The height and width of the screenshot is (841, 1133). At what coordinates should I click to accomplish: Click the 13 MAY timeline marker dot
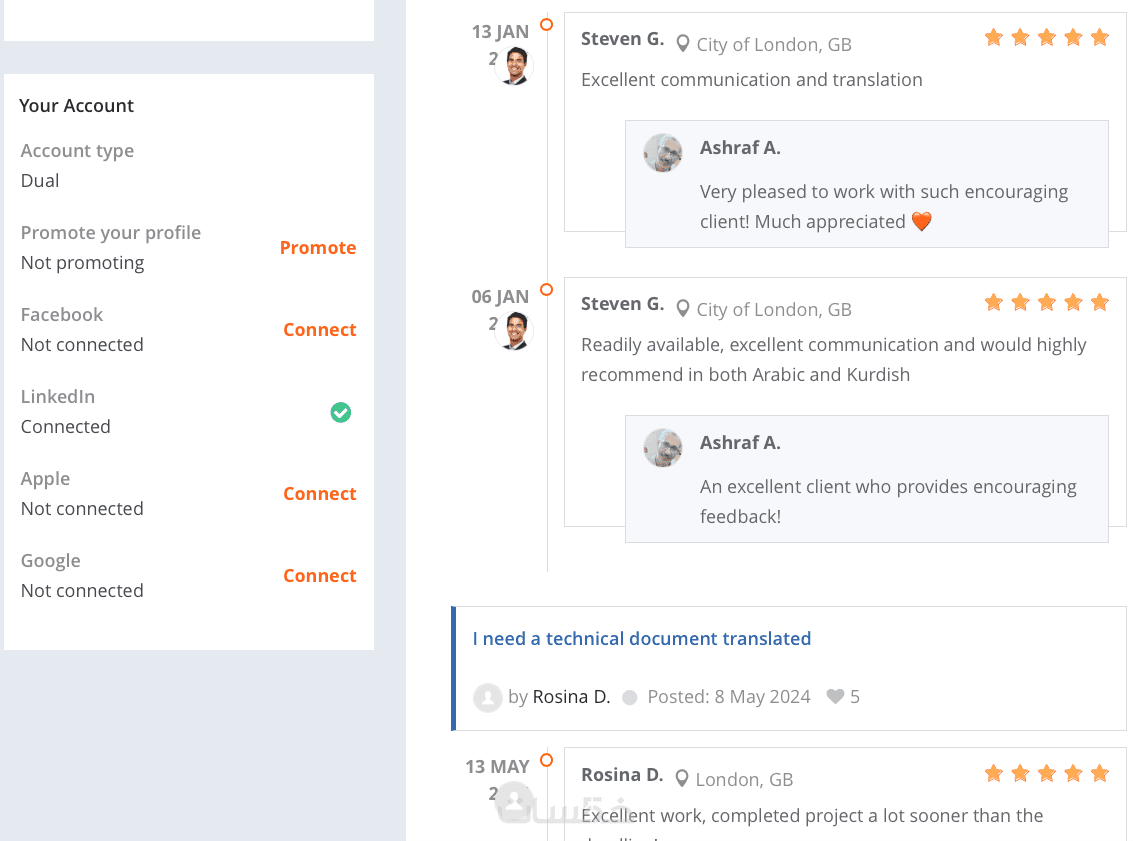(x=546, y=761)
